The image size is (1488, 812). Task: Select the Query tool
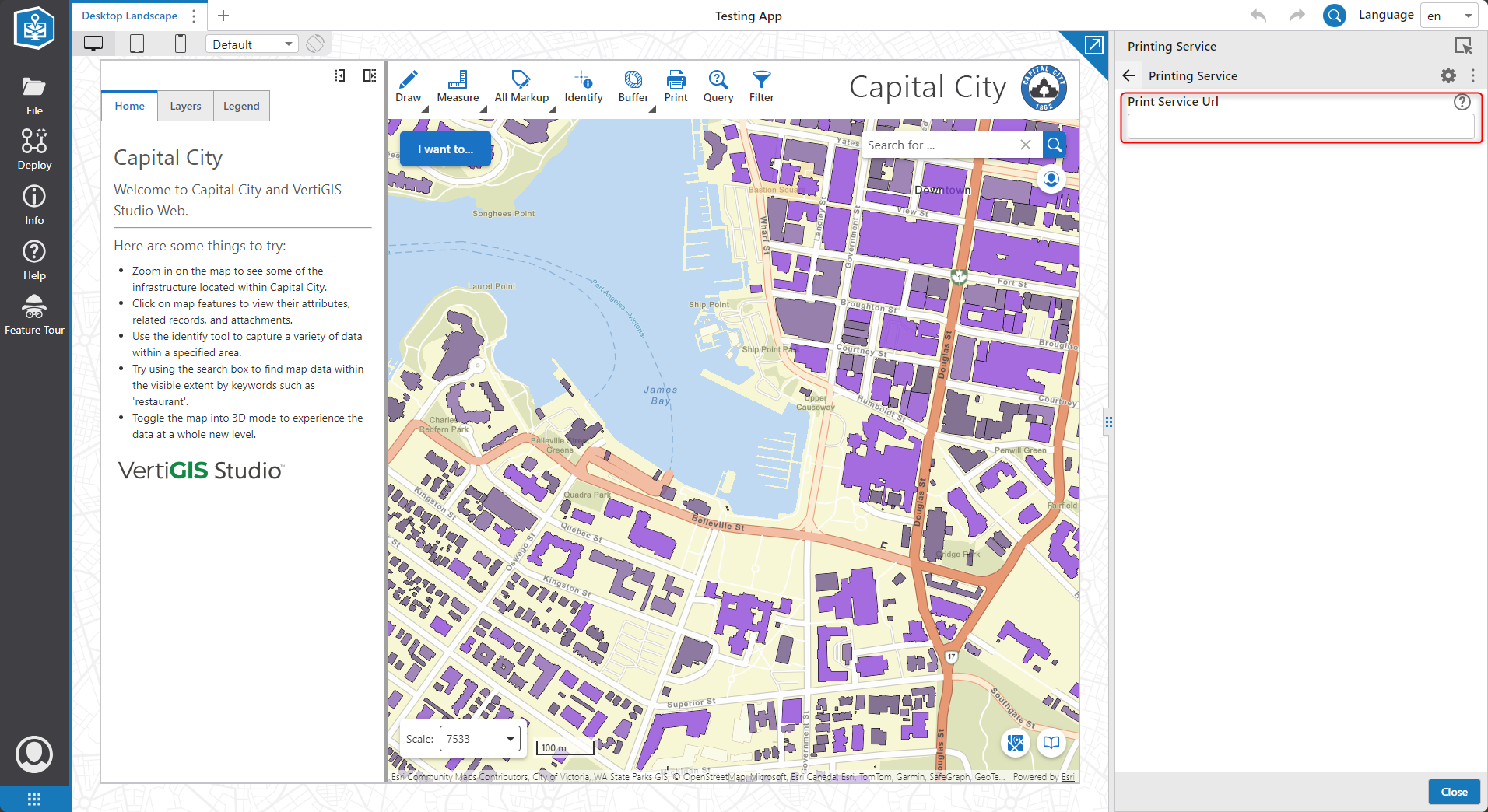[x=718, y=86]
